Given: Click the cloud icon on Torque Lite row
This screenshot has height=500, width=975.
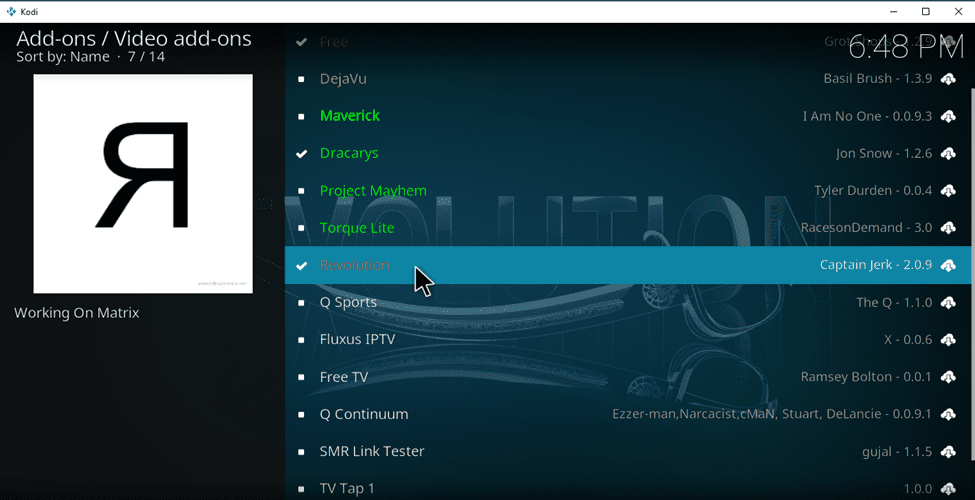Looking at the screenshot, I should 948,228.
